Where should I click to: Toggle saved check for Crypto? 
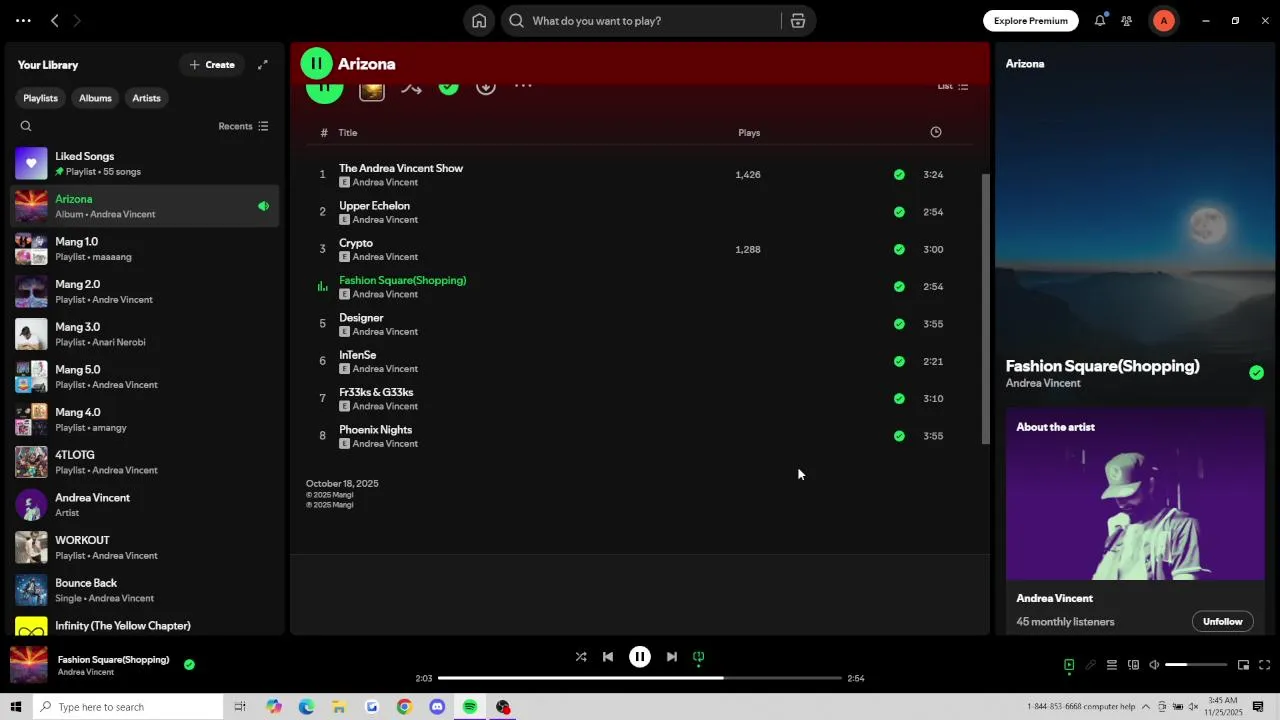pyautogui.click(x=899, y=250)
